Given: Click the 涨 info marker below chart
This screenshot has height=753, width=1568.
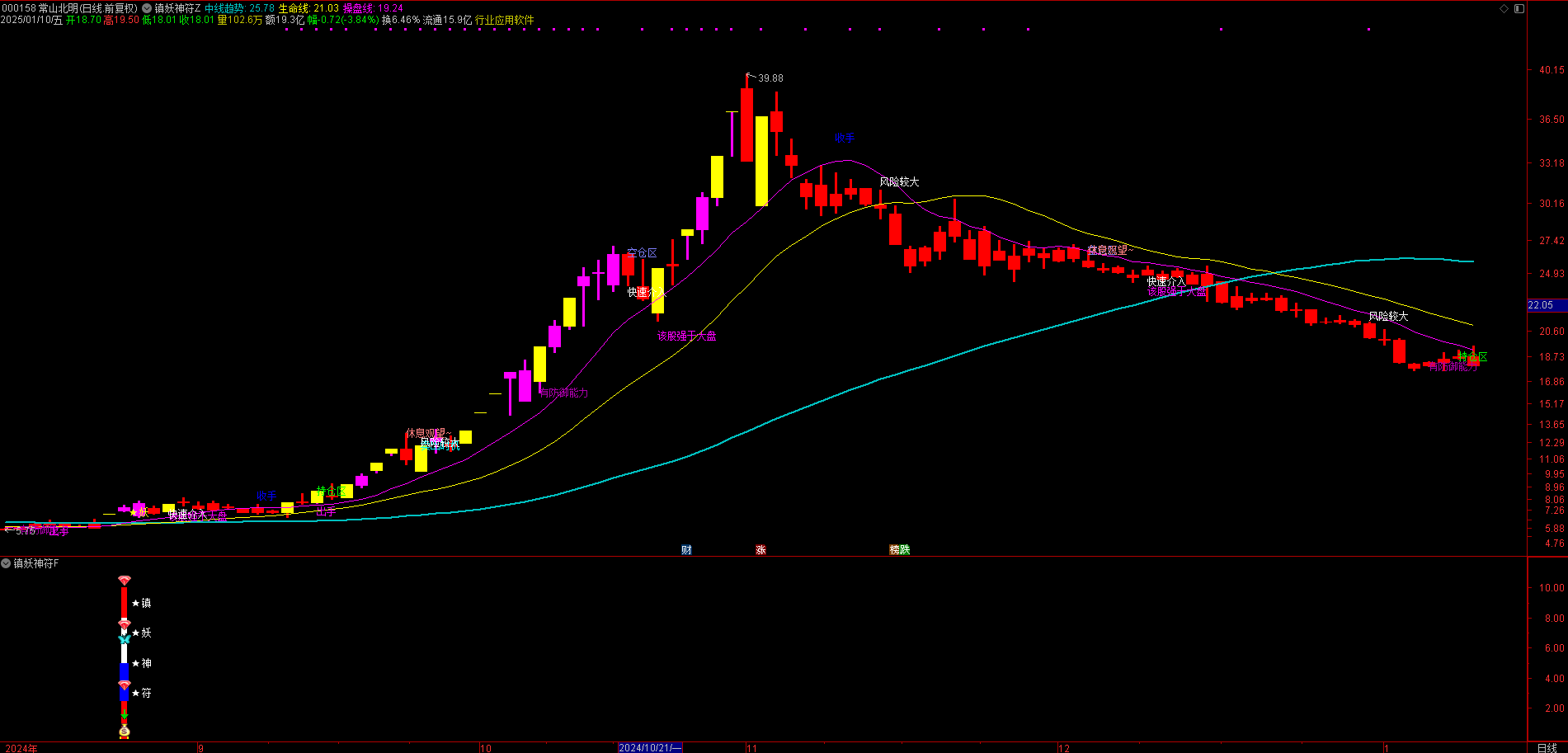Looking at the screenshot, I should click(760, 550).
